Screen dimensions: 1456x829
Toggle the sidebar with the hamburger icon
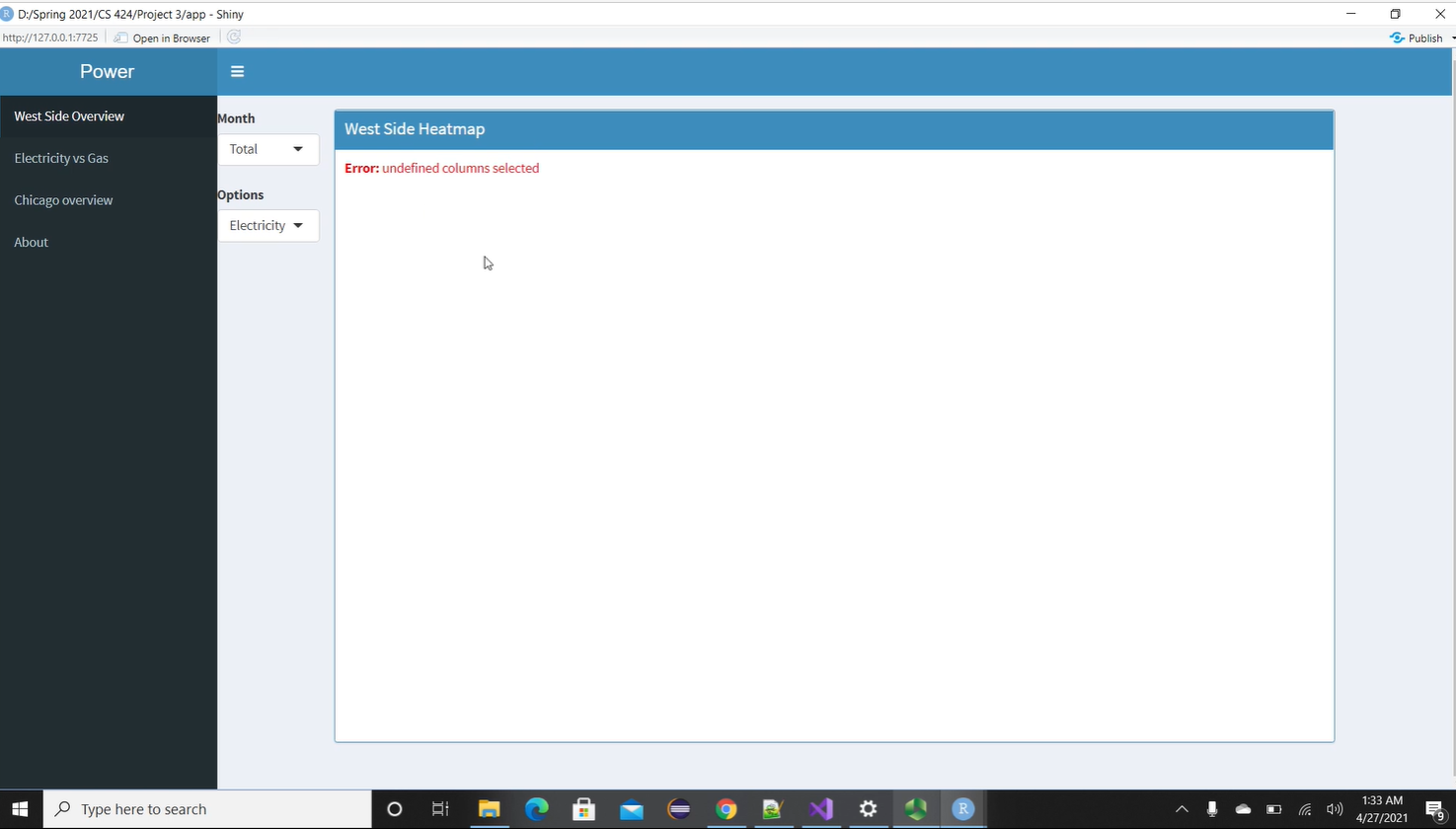tap(237, 71)
